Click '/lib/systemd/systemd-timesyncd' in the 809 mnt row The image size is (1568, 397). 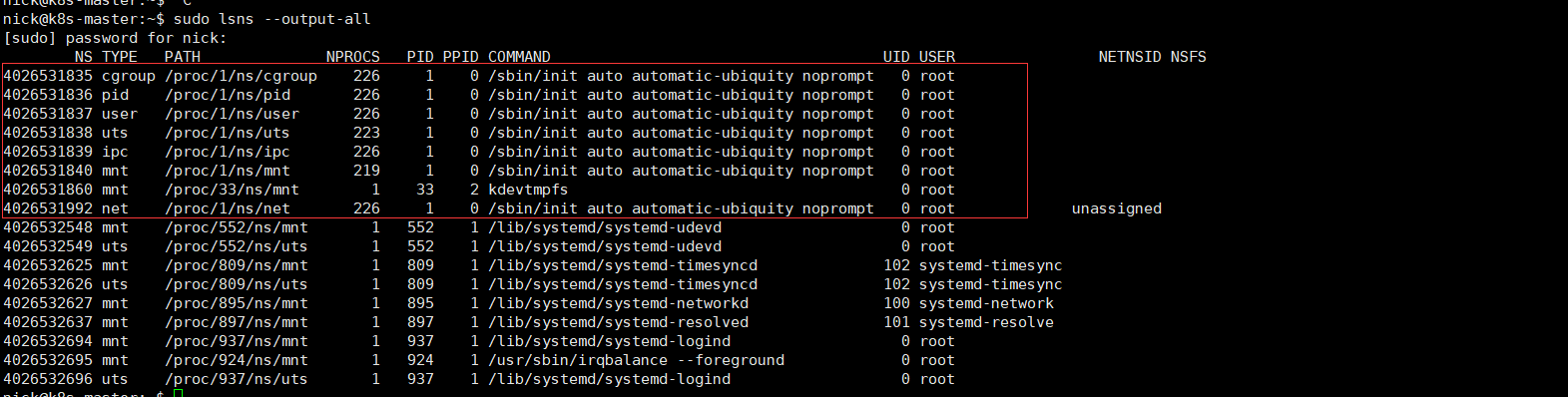[623, 265]
